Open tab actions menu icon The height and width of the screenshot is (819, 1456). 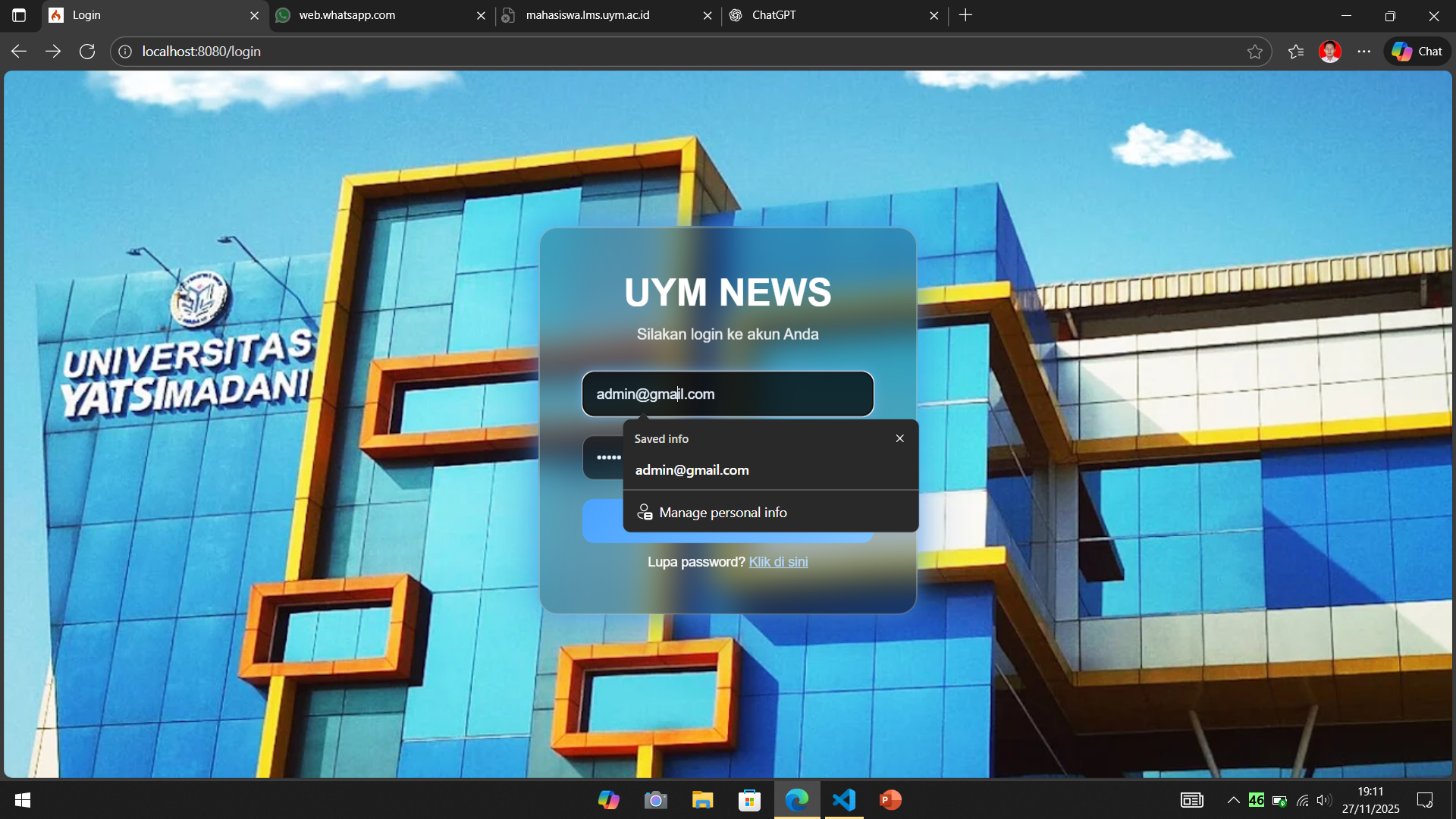click(x=19, y=15)
